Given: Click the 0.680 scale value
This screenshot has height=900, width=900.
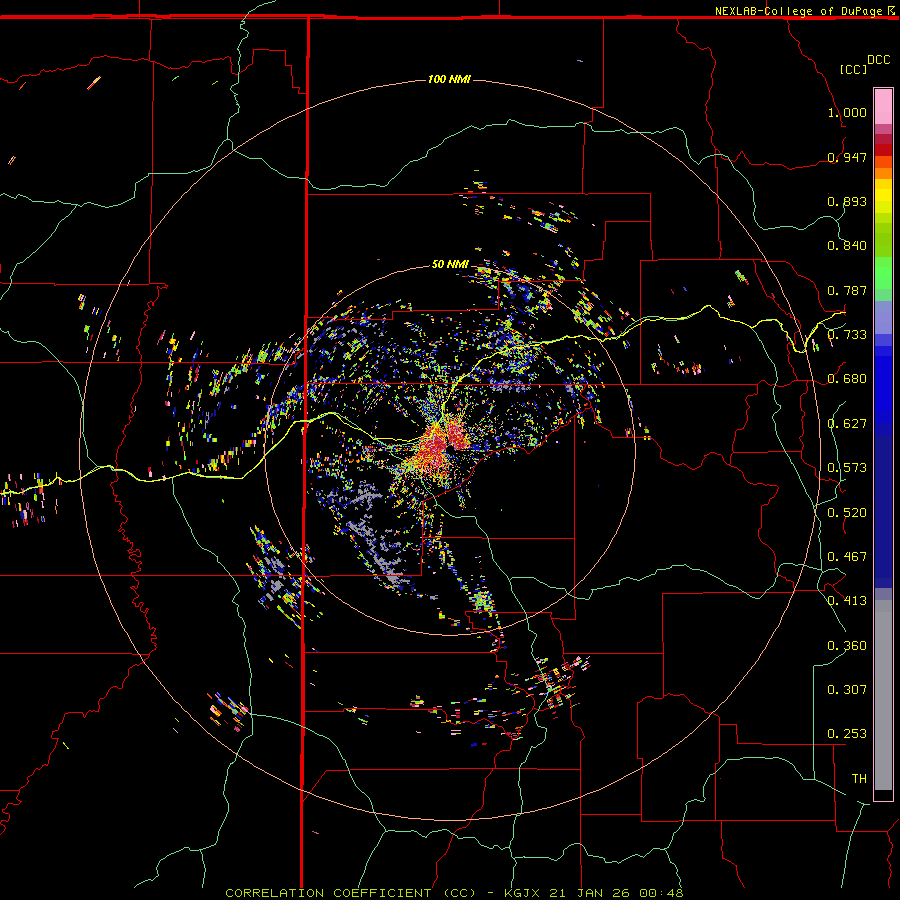Looking at the screenshot, I should pyautogui.click(x=847, y=379).
